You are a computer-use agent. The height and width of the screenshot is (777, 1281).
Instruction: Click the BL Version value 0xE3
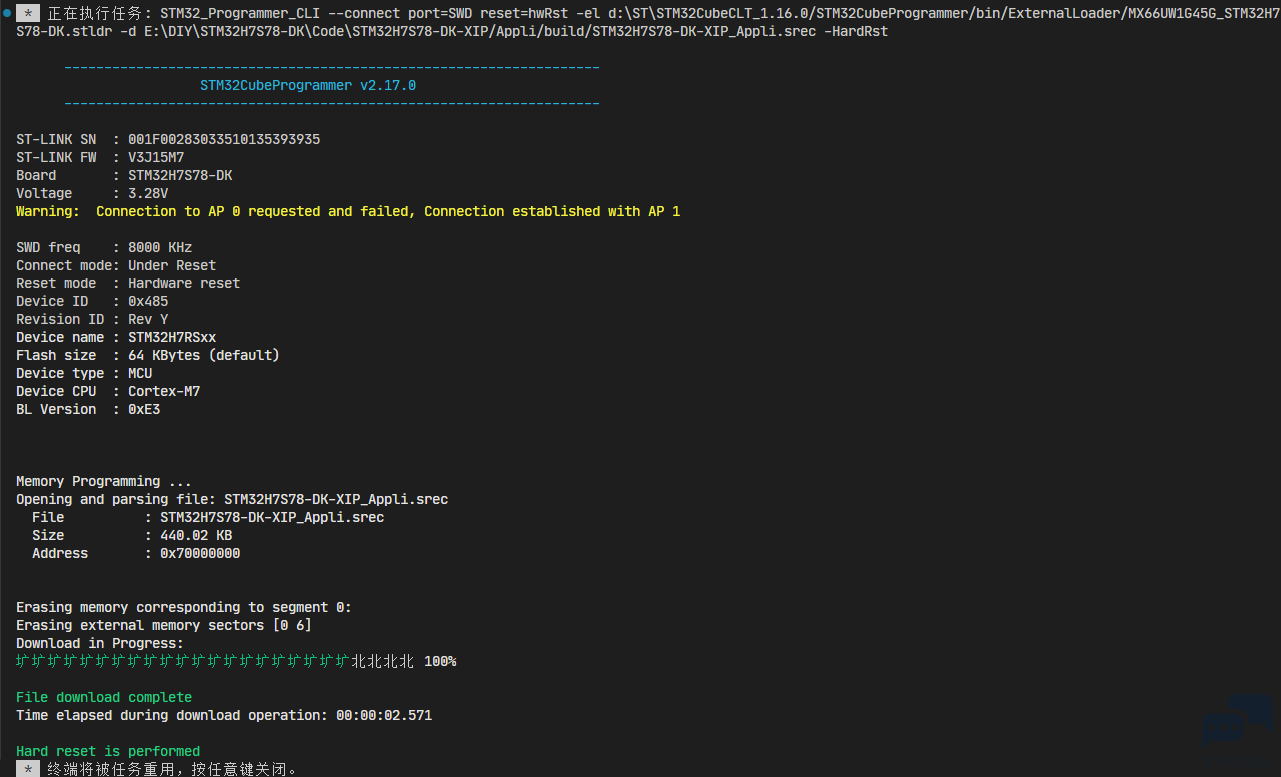tap(144, 409)
